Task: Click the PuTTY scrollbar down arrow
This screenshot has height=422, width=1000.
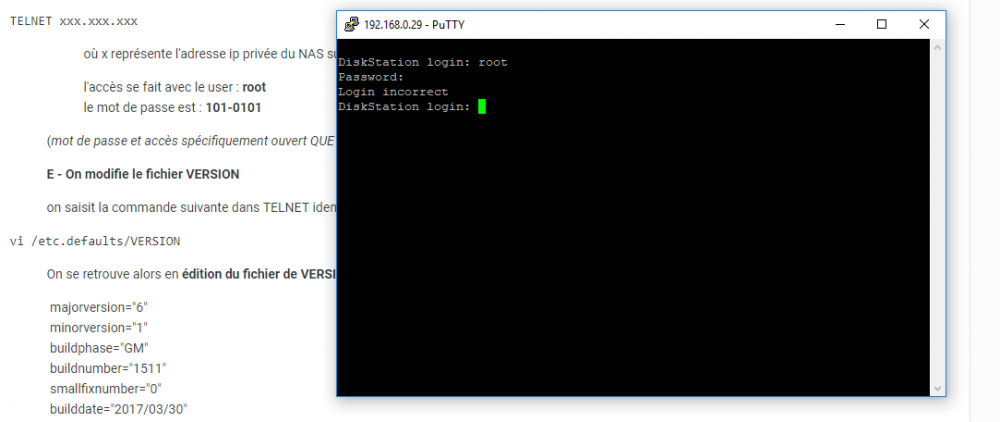Action: 938,388
